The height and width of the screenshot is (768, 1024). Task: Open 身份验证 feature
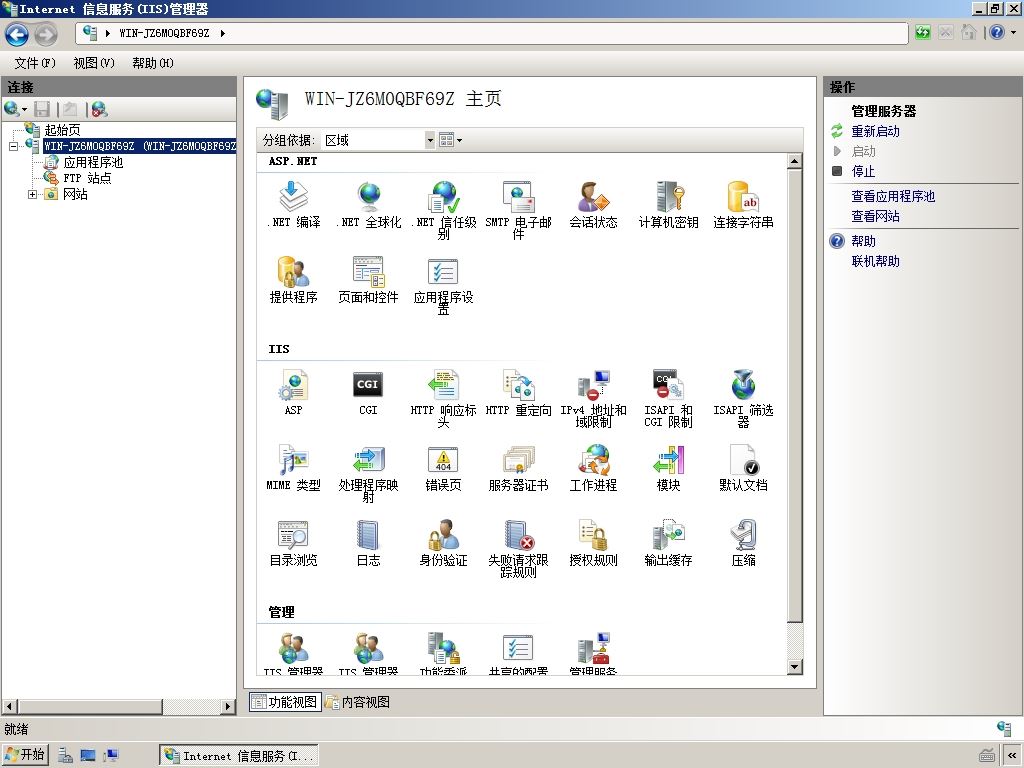[443, 543]
